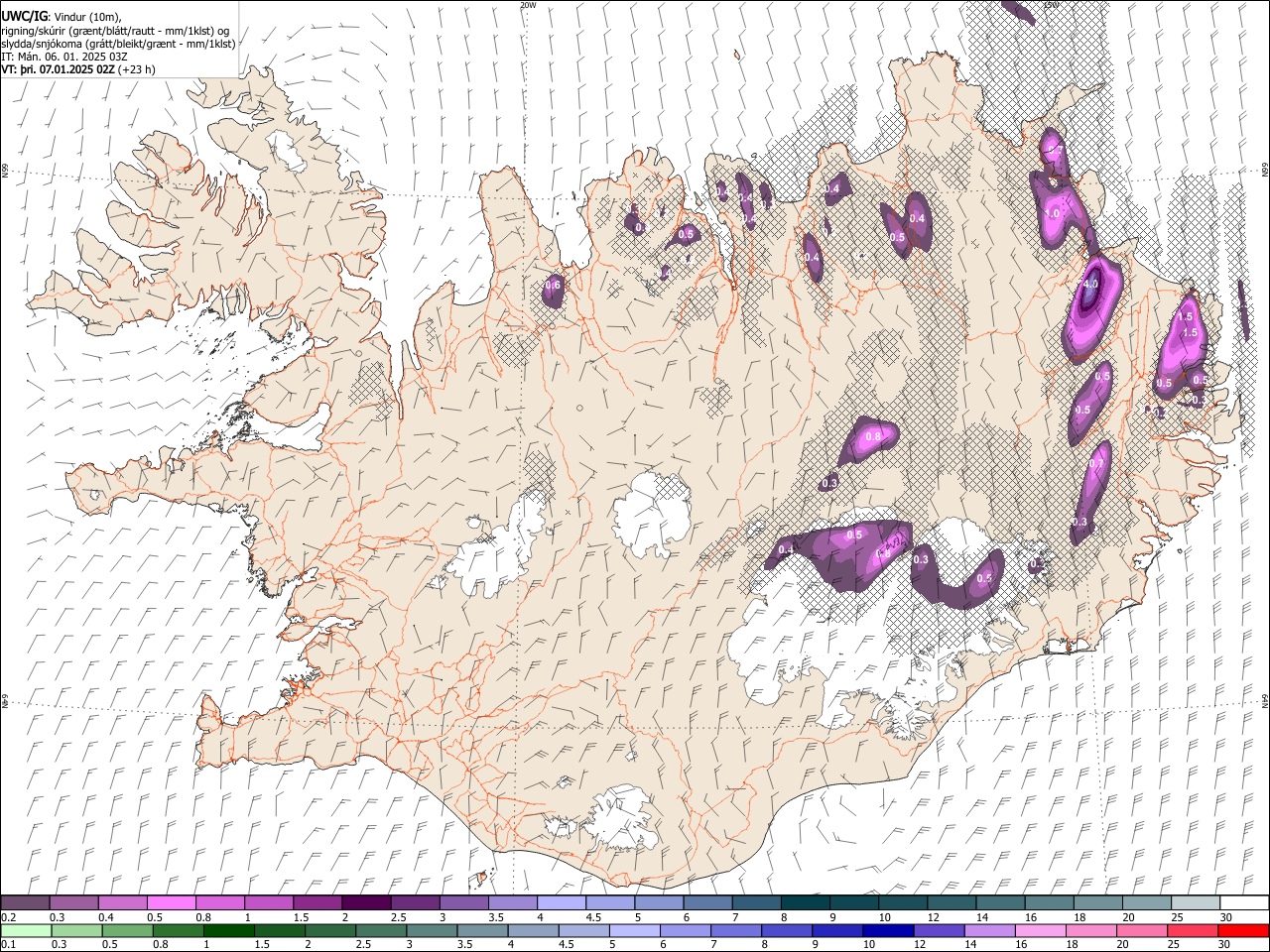Click the '20W' longitude label
Screen dimensions: 1270x952
(x=528, y=5)
